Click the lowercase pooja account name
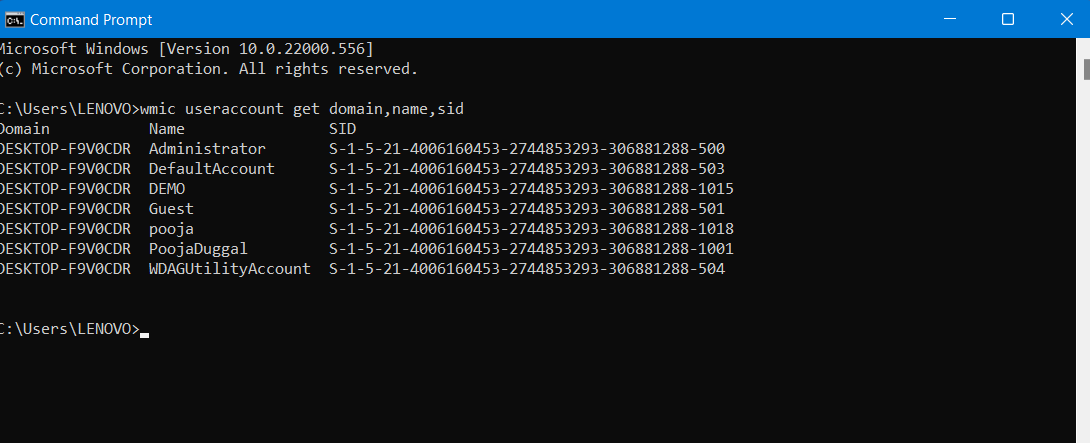This screenshot has width=1090, height=443. tap(171, 229)
